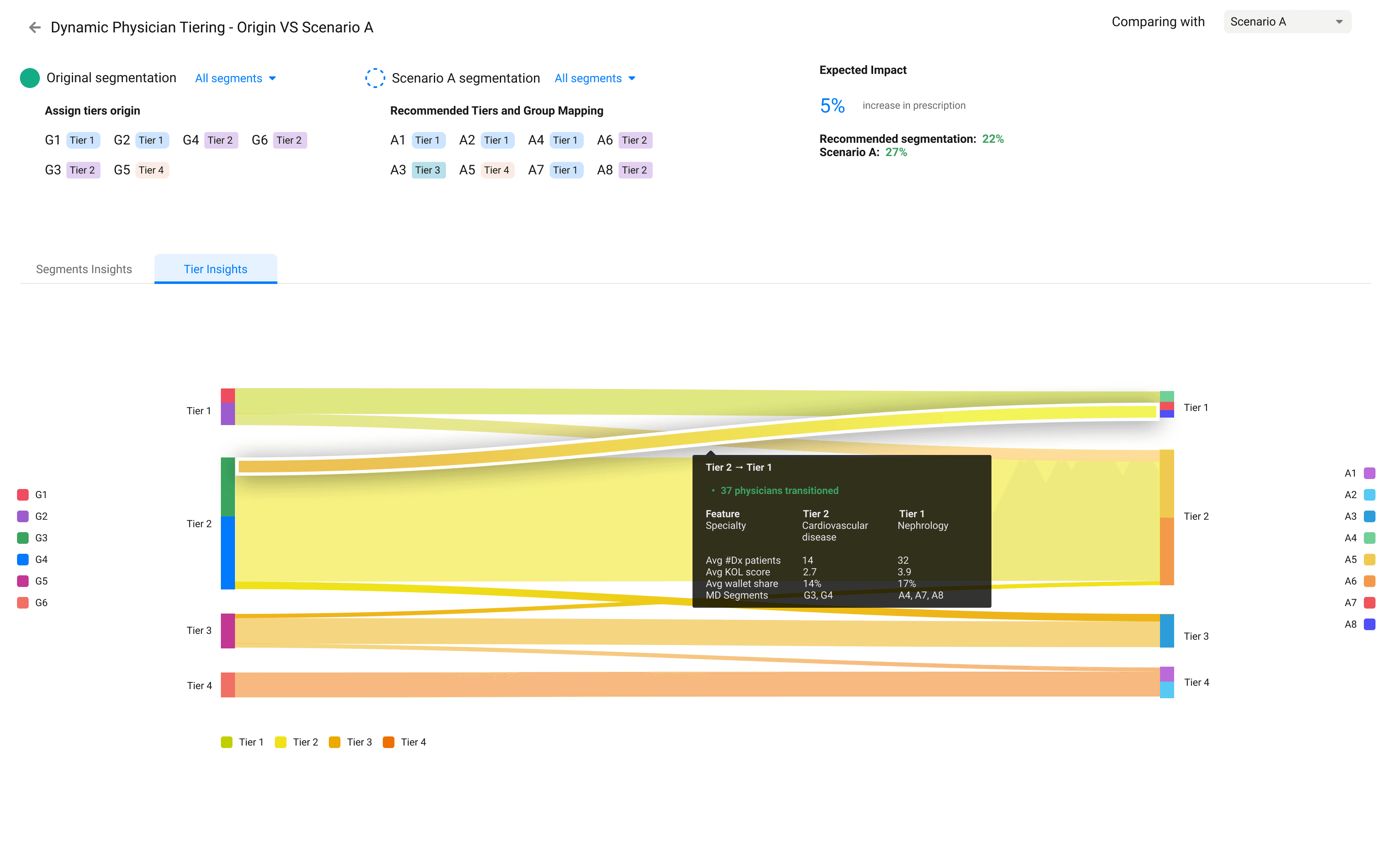Click the back arrow icon
Viewport: 1395px width, 868px height.
click(34, 27)
